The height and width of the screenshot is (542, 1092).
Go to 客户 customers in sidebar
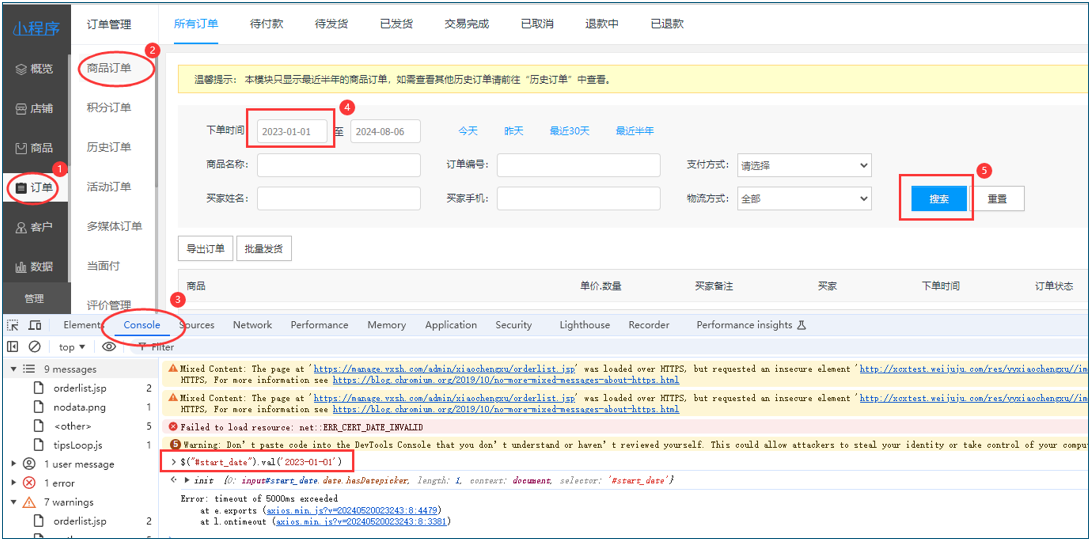[x=34, y=227]
